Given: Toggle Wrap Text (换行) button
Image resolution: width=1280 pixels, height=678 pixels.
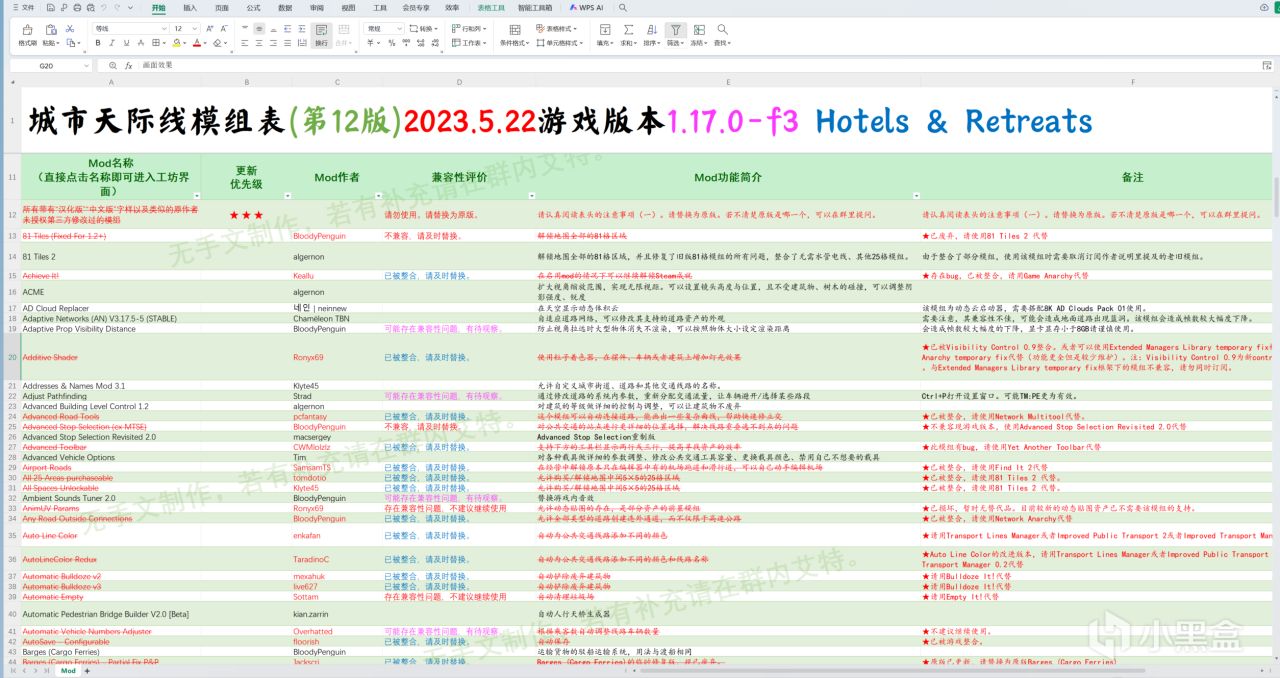Looking at the screenshot, I should (x=320, y=35).
